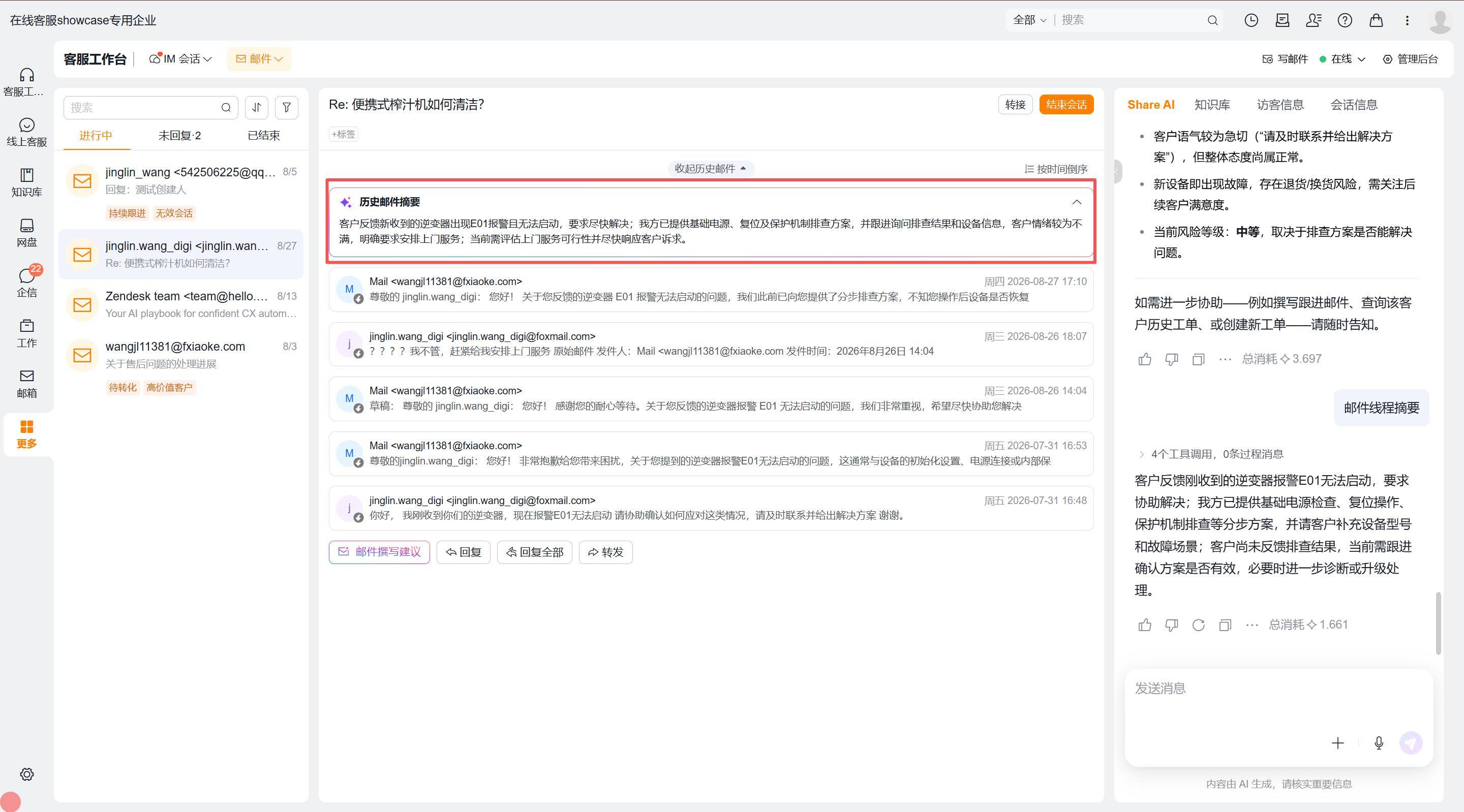
Task: Open the 邮件 dropdown
Action: click(x=259, y=59)
